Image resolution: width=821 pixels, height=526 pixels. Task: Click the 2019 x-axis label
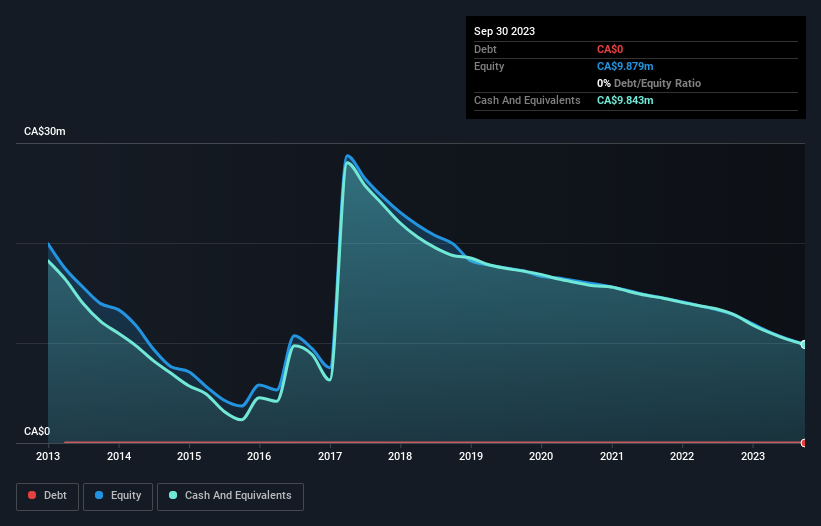[x=471, y=456]
